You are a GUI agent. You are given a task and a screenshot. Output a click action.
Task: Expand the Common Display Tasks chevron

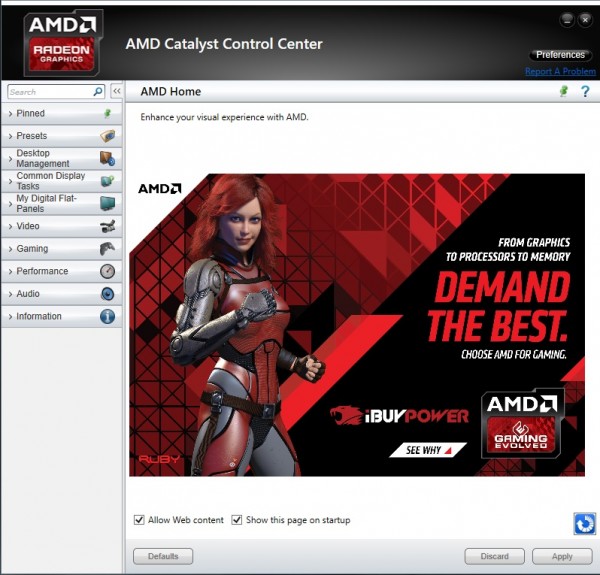coord(10,181)
